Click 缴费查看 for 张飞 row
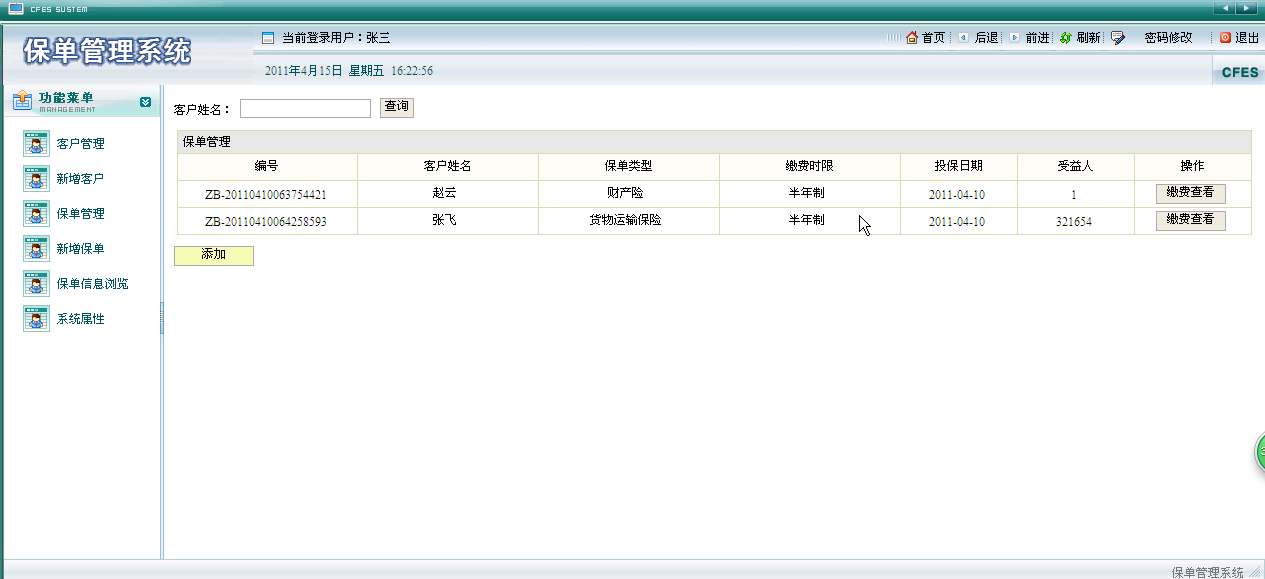This screenshot has height=579, width=1265. tap(1191, 220)
